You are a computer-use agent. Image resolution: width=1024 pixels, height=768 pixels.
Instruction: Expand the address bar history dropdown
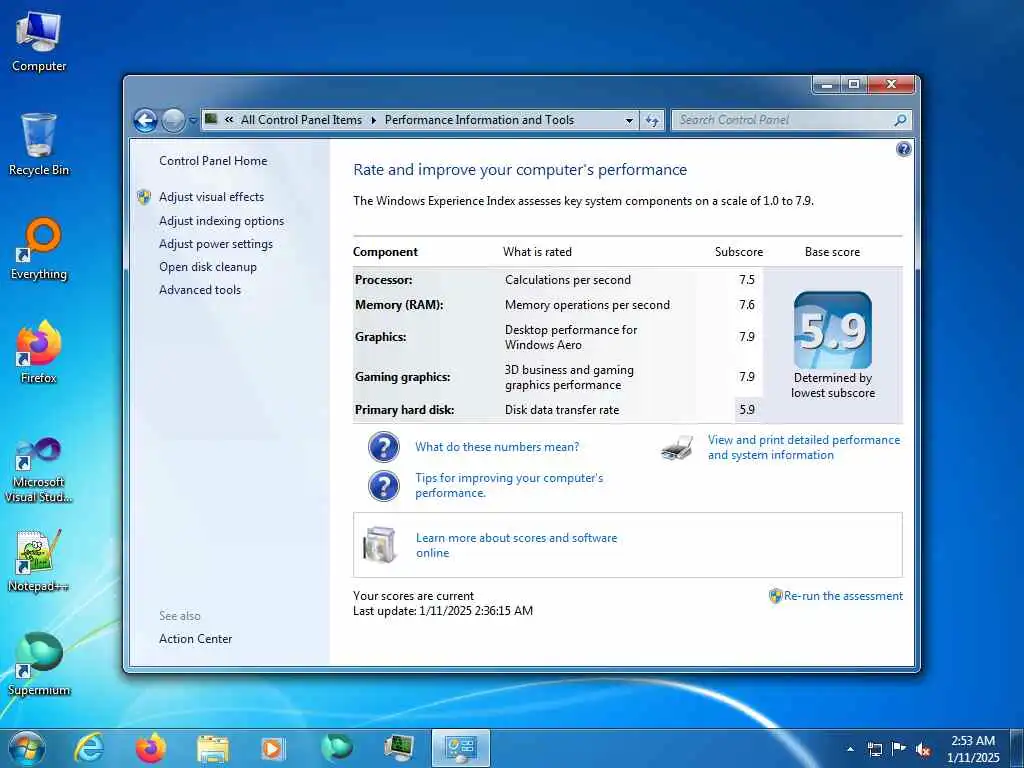point(629,120)
